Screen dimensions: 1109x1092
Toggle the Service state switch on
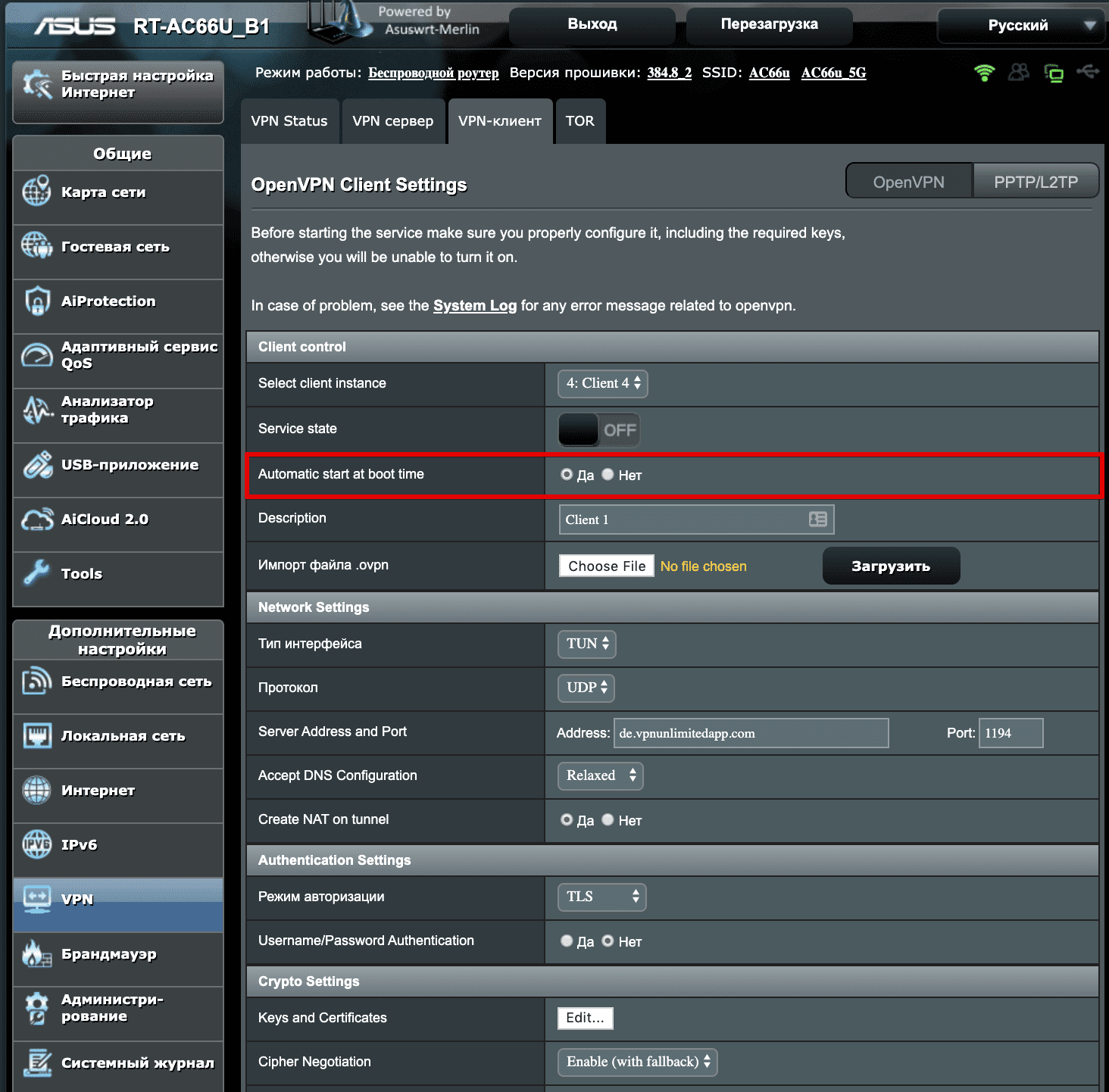[598, 429]
